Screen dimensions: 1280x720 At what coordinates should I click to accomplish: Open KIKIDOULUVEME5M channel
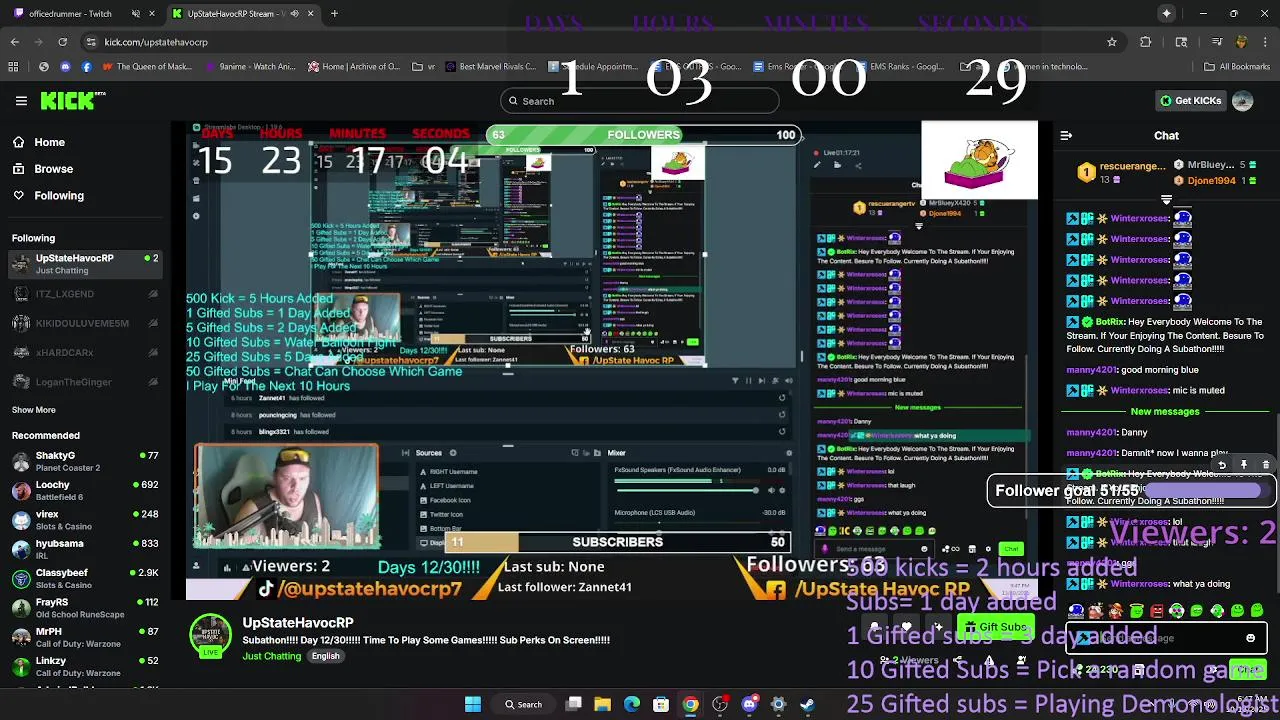coord(84,323)
